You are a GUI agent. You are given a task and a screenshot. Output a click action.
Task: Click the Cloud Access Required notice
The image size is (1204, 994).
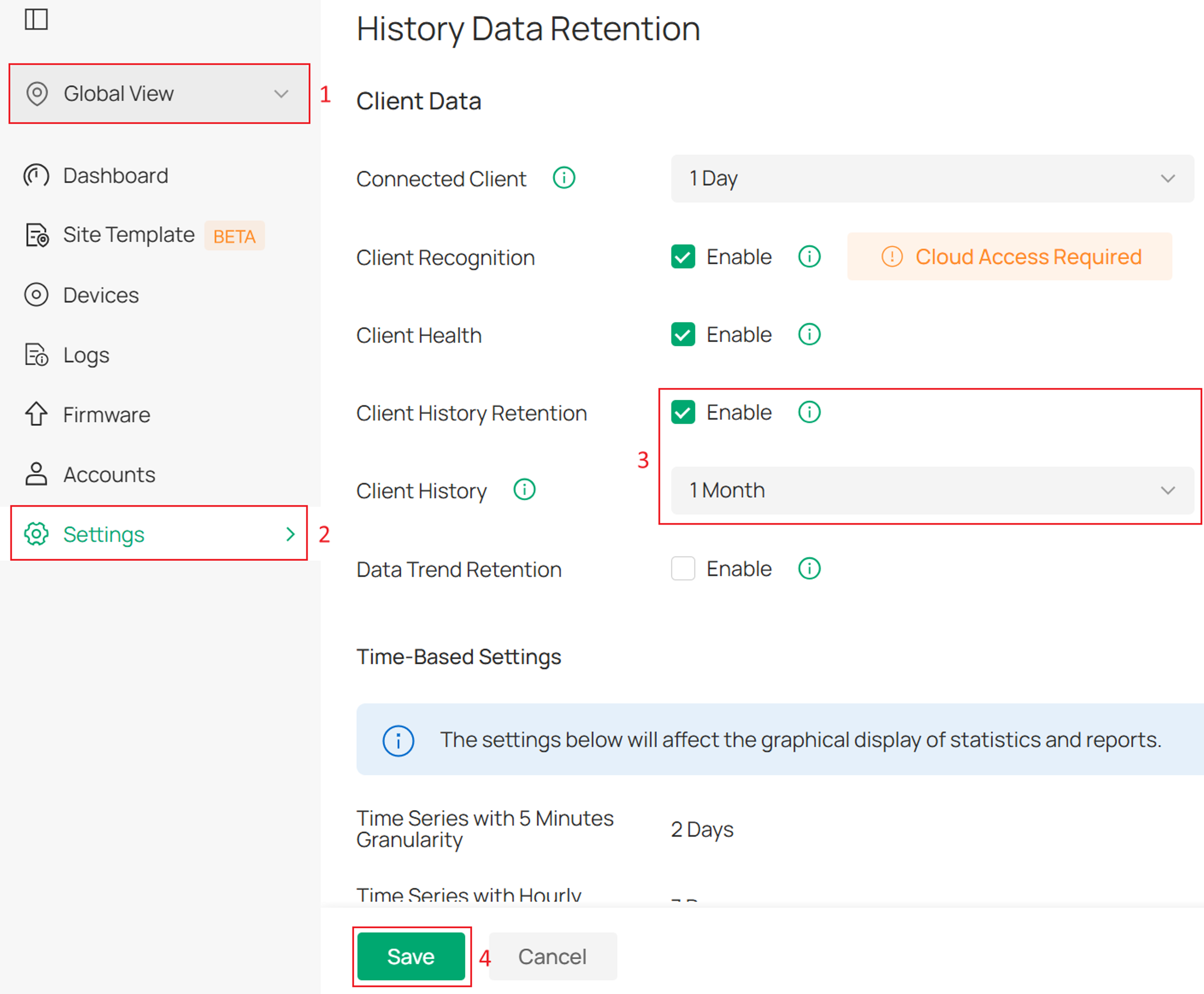pyautogui.click(x=1010, y=257)
